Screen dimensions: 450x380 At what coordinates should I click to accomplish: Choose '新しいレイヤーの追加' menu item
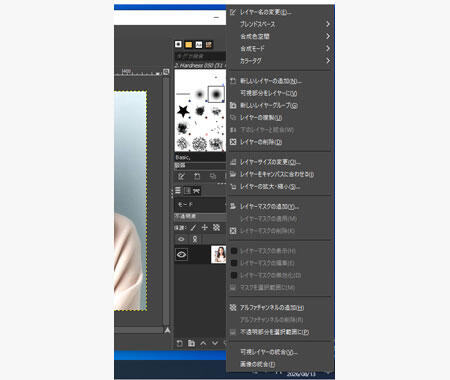pos(280,81)
